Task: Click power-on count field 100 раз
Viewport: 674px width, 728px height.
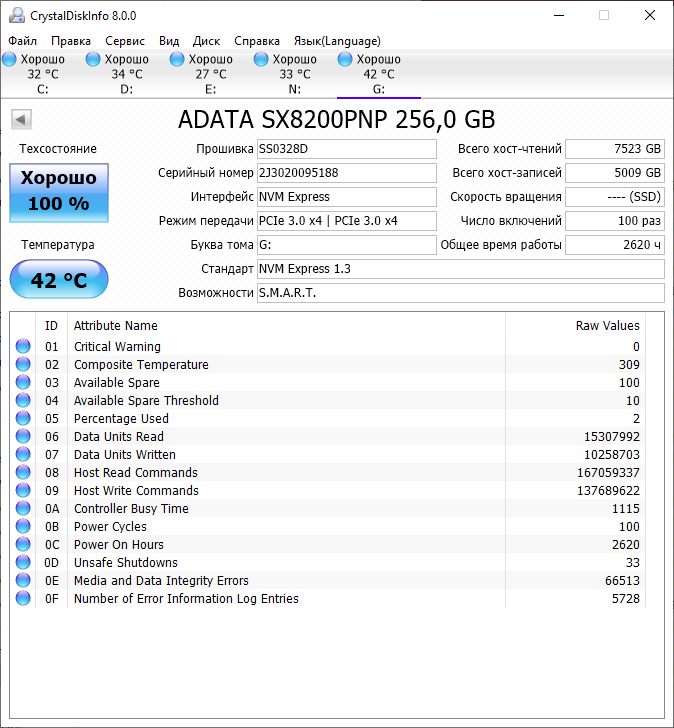Action: [615, 221]
